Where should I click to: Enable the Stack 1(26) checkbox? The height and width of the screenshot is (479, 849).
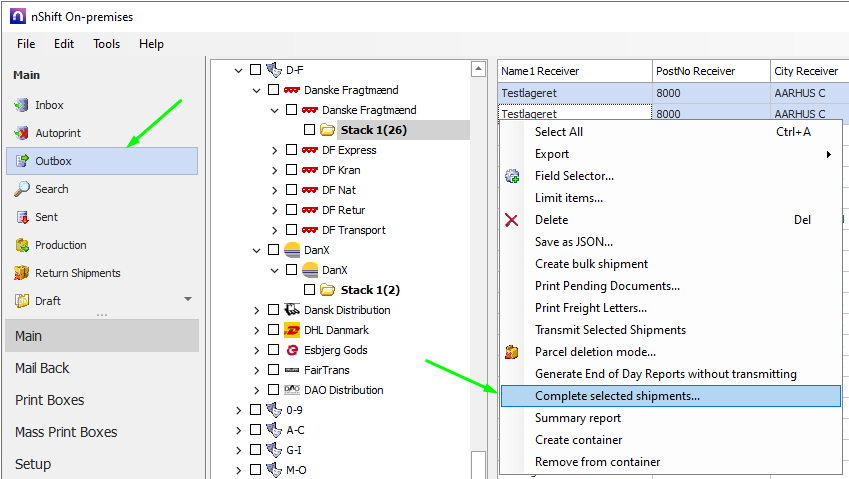tap(309, 130)
